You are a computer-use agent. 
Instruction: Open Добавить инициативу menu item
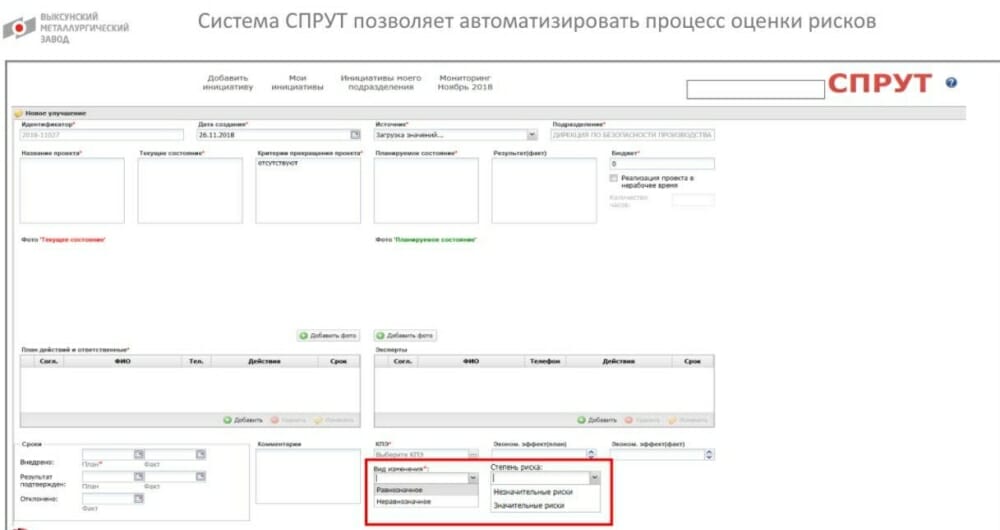(x=228, y=82)
